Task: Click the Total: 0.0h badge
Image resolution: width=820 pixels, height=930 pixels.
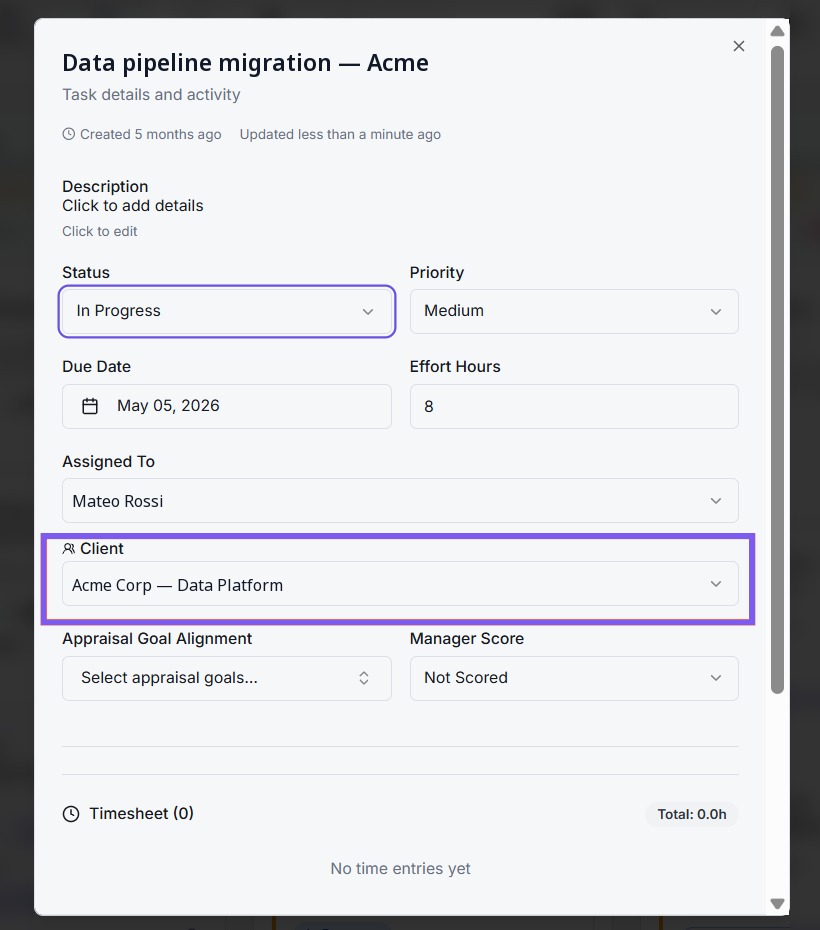Action: point(691,814)
